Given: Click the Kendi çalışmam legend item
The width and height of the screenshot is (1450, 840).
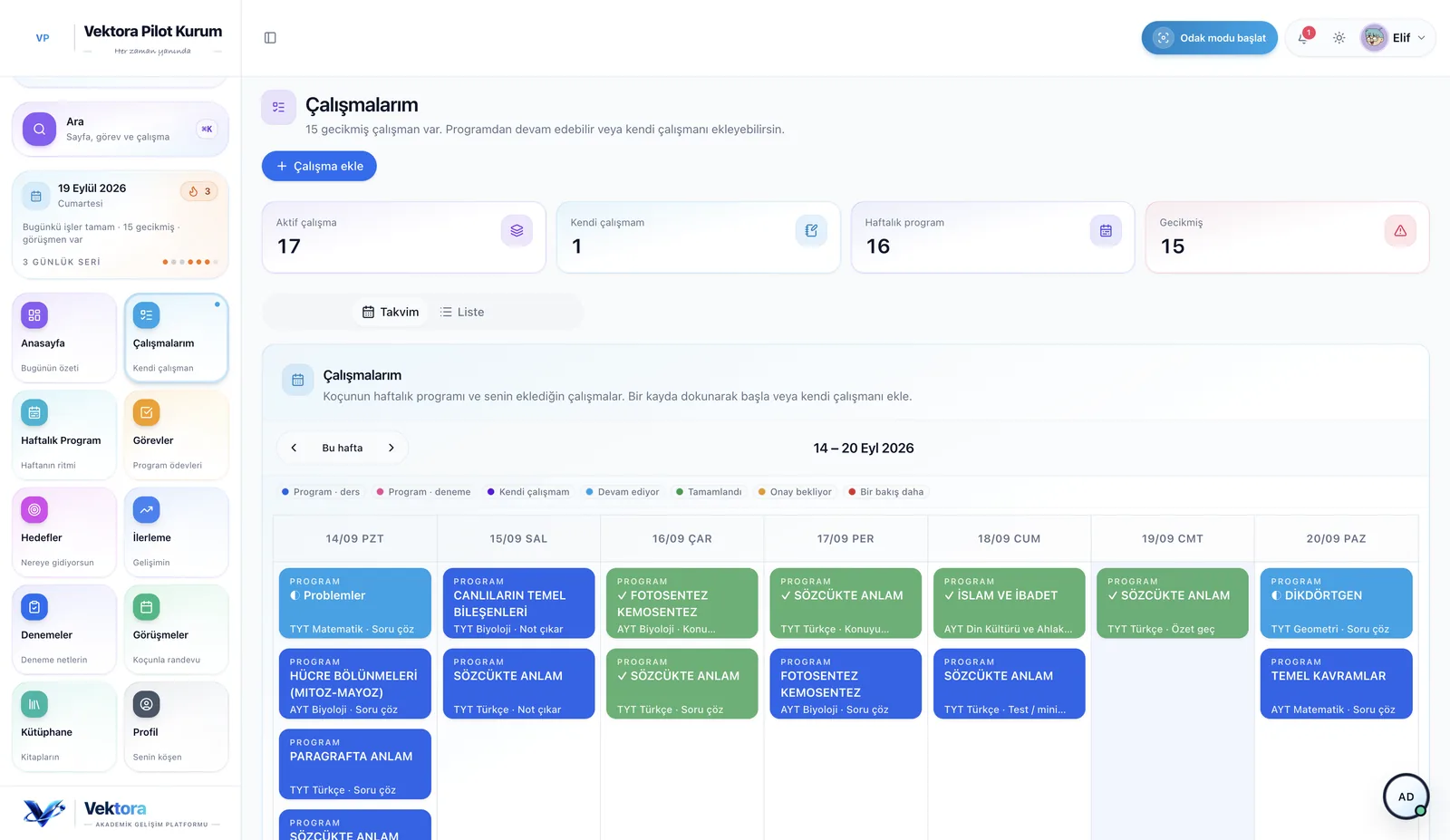Looking at the screenshot, I should coord(528,492).
